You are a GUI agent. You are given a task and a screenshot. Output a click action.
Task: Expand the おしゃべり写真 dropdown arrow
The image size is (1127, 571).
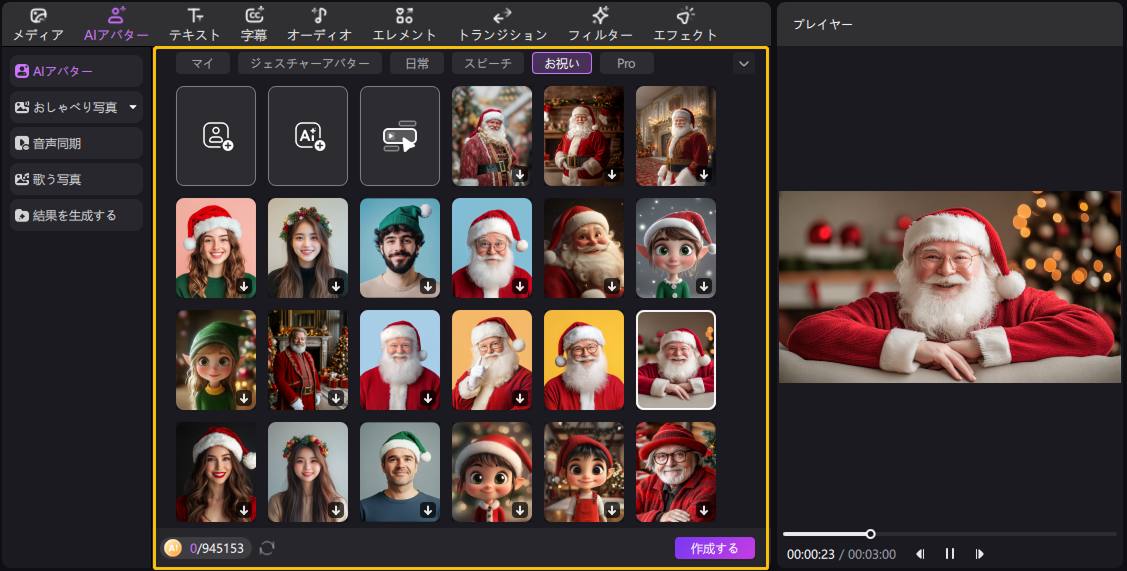(x=133, y=107)
